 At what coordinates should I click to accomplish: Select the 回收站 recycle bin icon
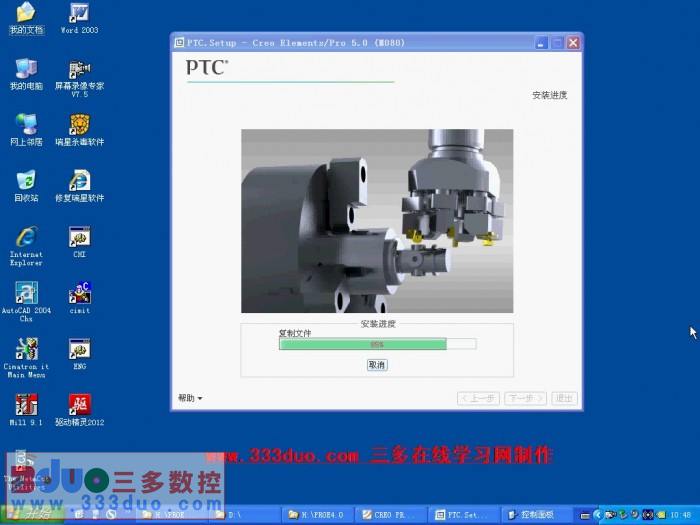click(x=26, y=185)
